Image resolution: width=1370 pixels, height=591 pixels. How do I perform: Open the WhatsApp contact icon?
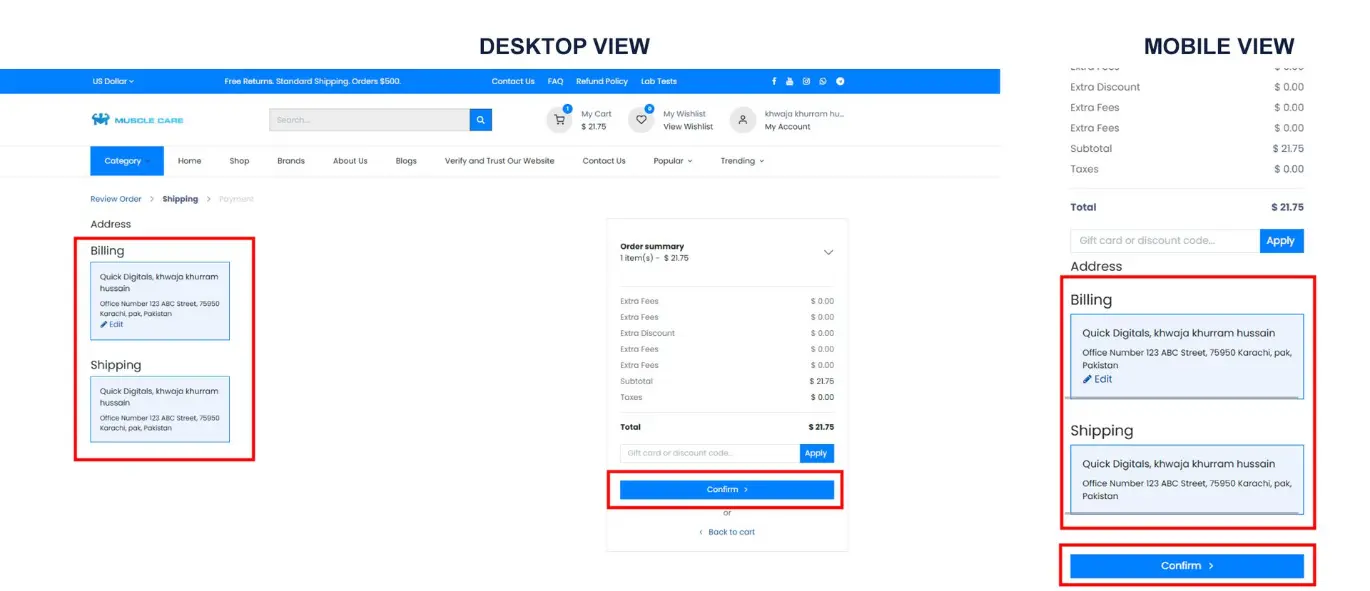(x=823, y=81)
